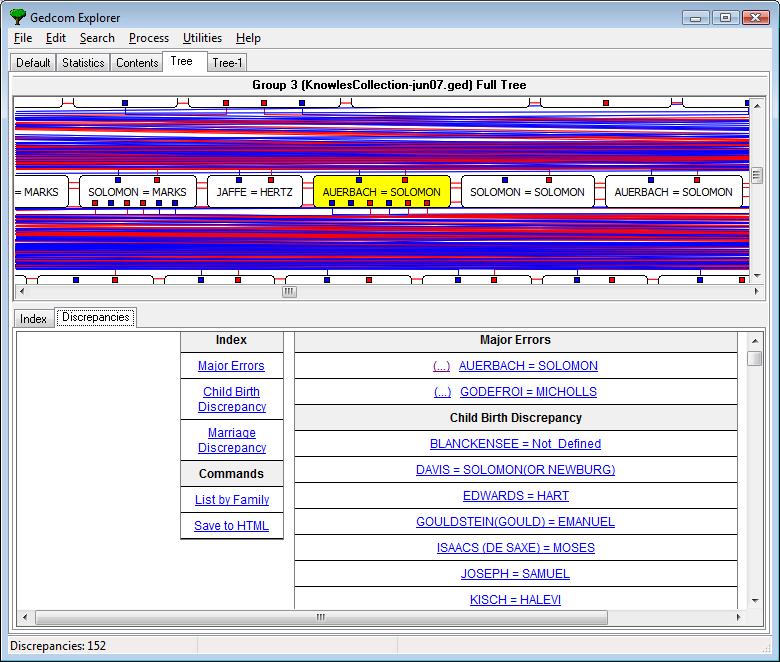This screenshot has height=662, width=780.
Task: Open the Major Errors index link
Action: click(x=231, y=366)
